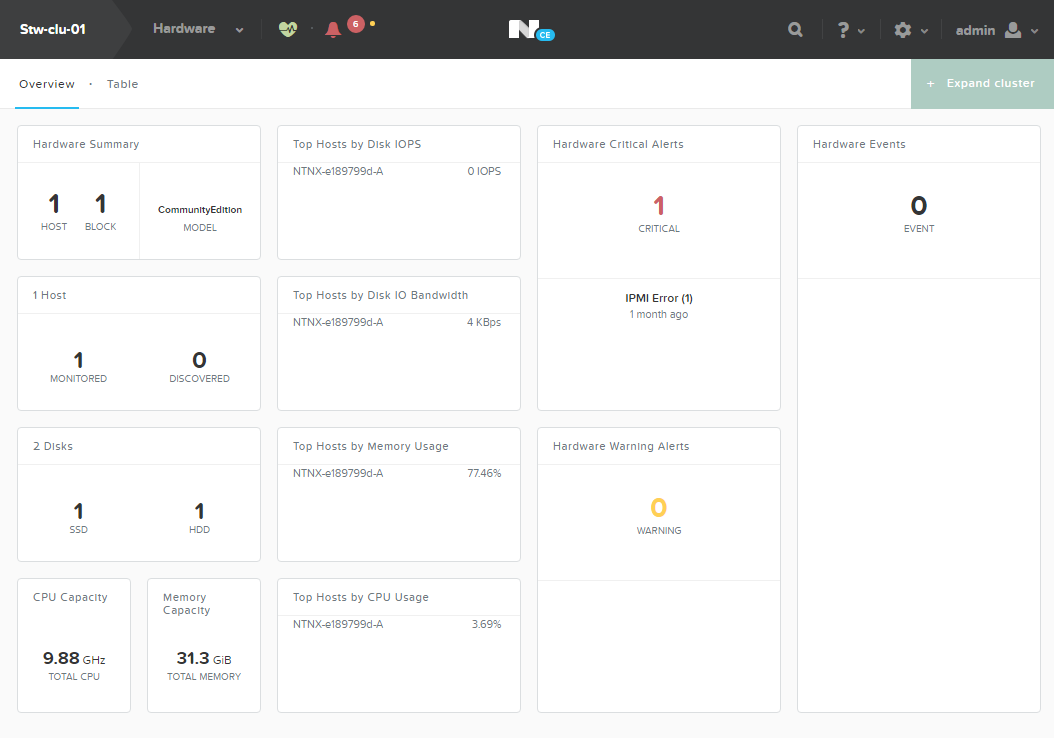Open the search tool
The height and width of the screenshot is (738, 1054).
click(x=795, y=29)
